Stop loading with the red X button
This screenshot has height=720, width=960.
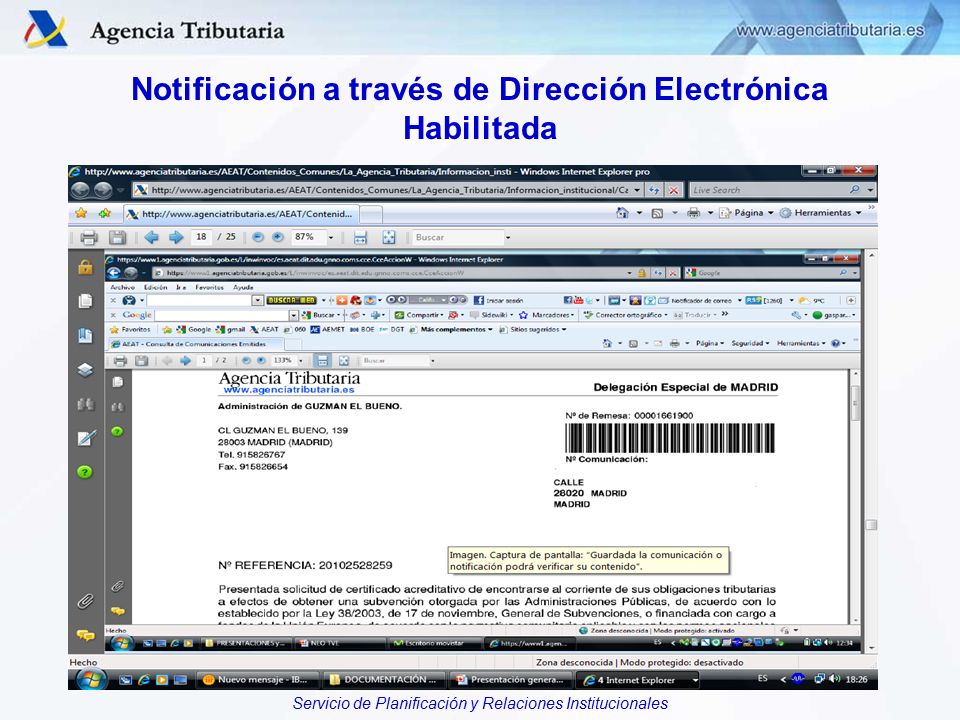tap(673, 190)
